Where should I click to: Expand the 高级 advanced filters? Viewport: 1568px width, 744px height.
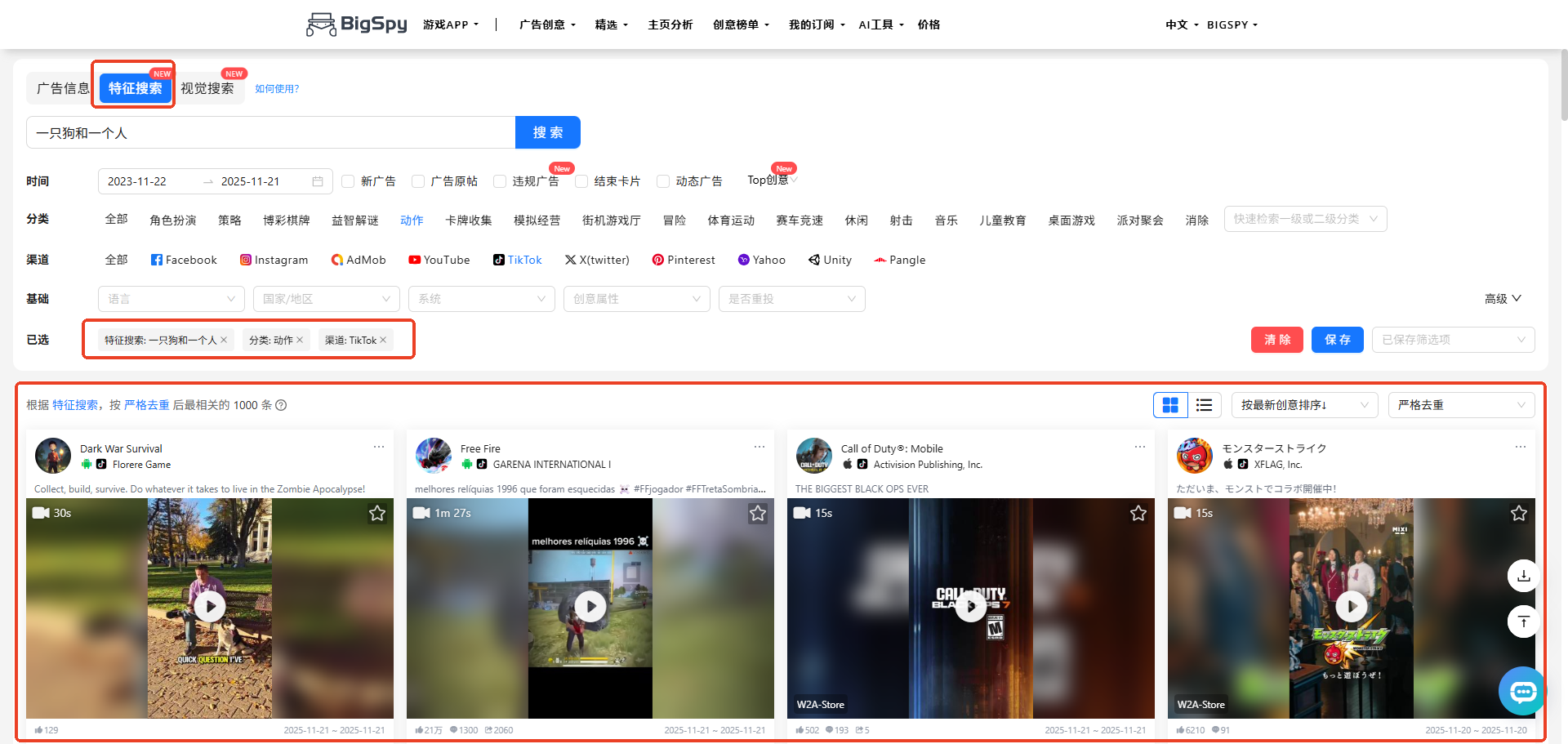1503,299
